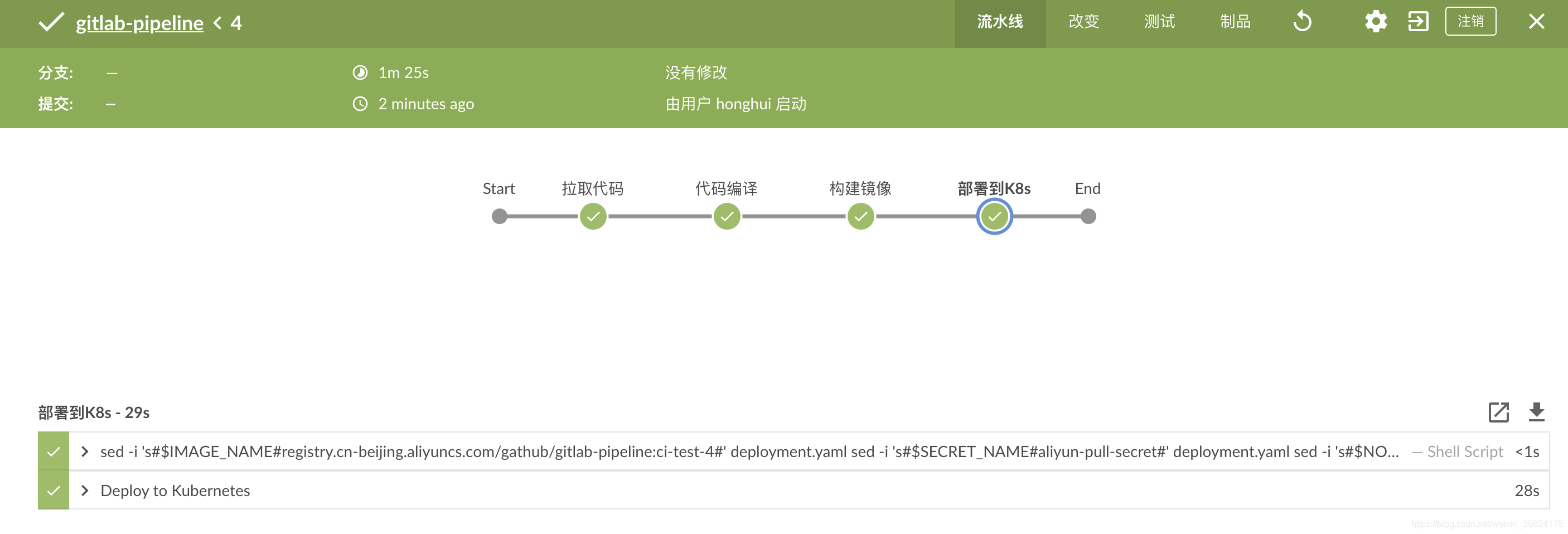This screenshot has width=1568, height=534.
Task: Click the green check on sed step row
Action: (54, 452)
